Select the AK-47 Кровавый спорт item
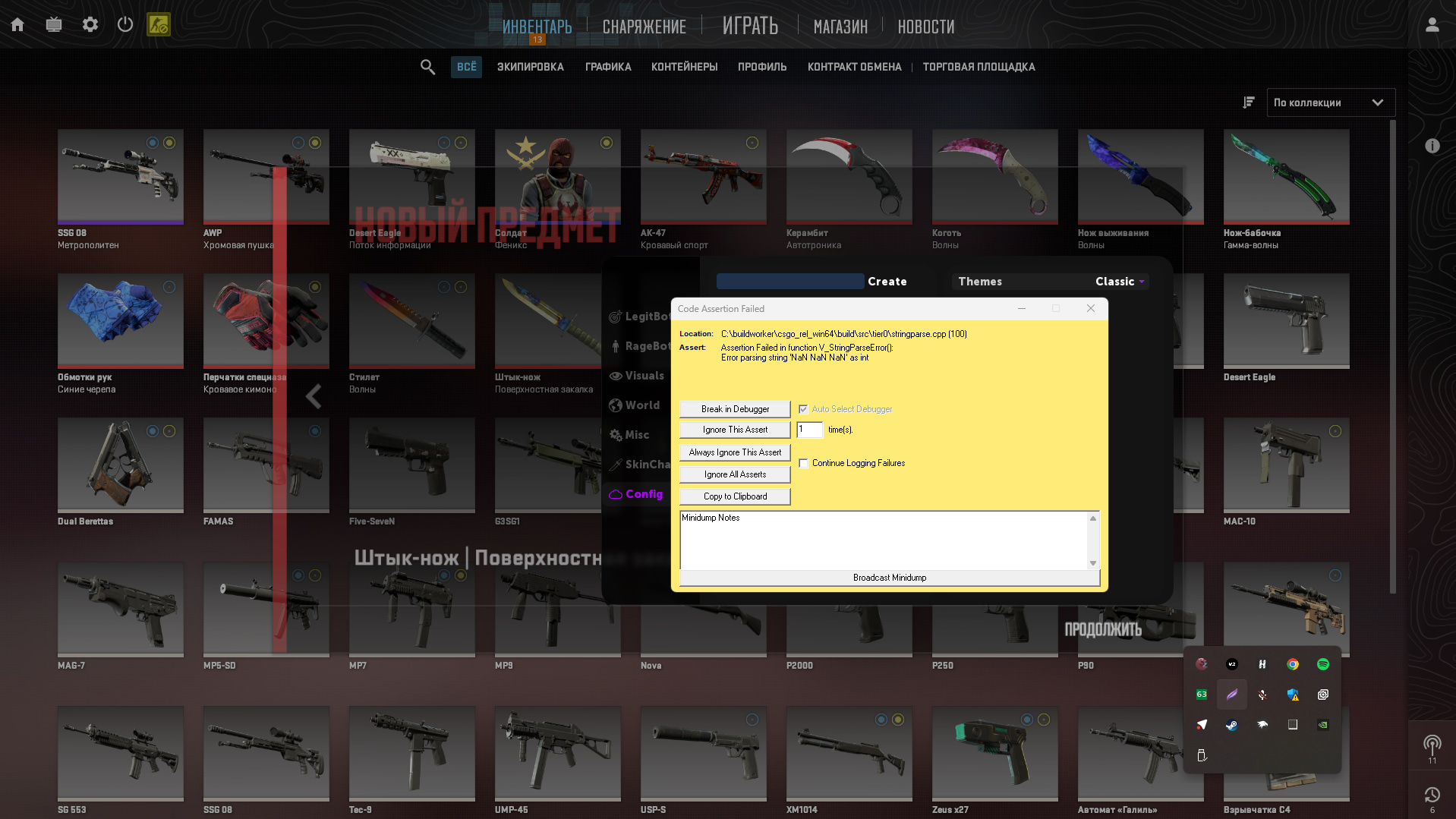The image size is (1456, 819). click(703, 190)
